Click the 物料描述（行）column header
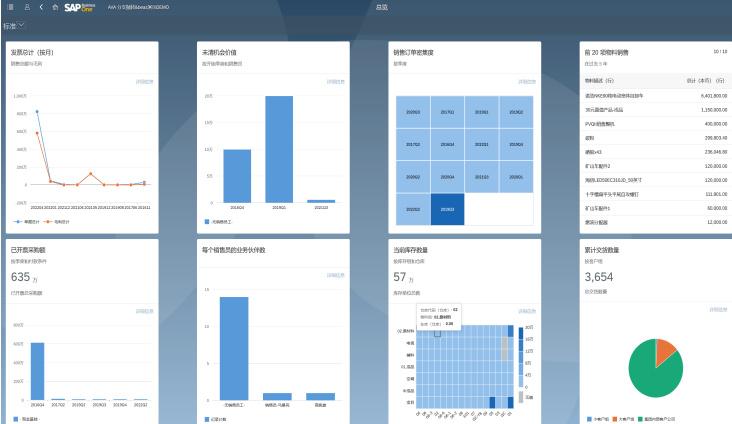Viewport: 732px width, 424px height. 599,81
